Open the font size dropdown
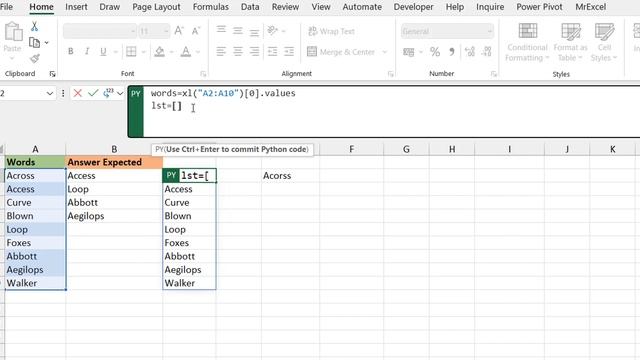This screenshot has height=360, width=640. 166,31
